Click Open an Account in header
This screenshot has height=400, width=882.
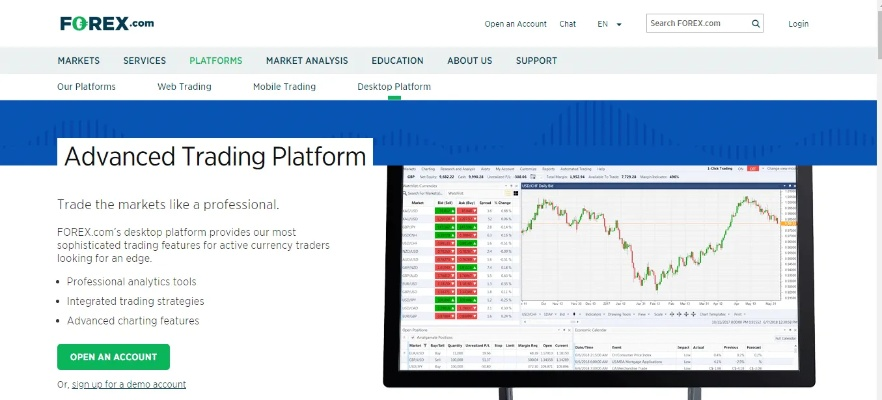[515, 24]
